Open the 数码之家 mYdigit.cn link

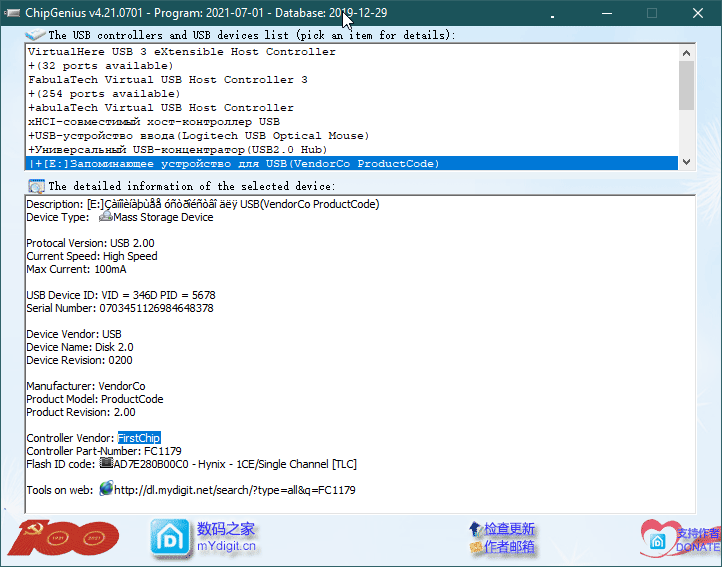pos(226,537)
